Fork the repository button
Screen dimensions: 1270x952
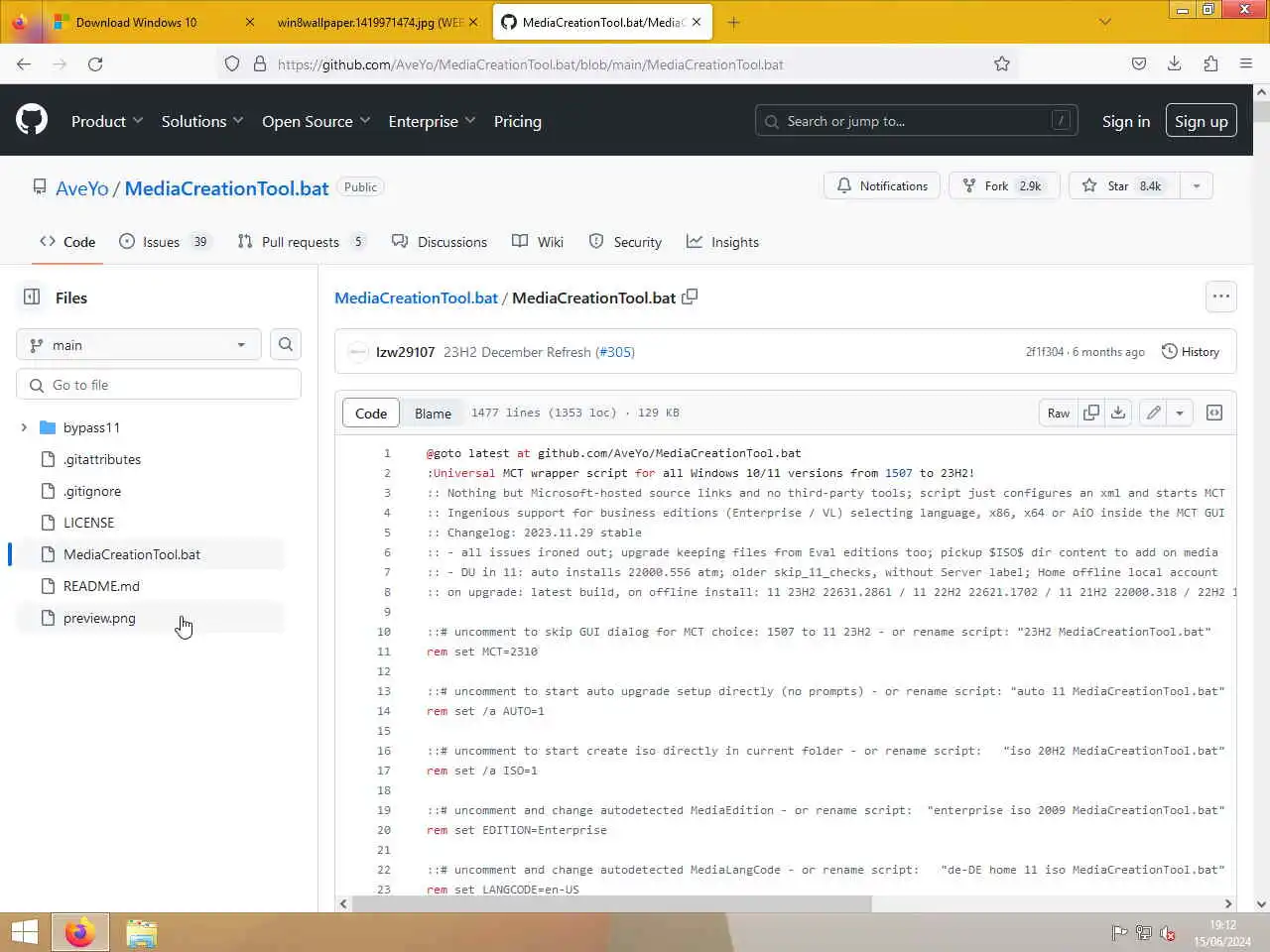[x=1004, y=186]
